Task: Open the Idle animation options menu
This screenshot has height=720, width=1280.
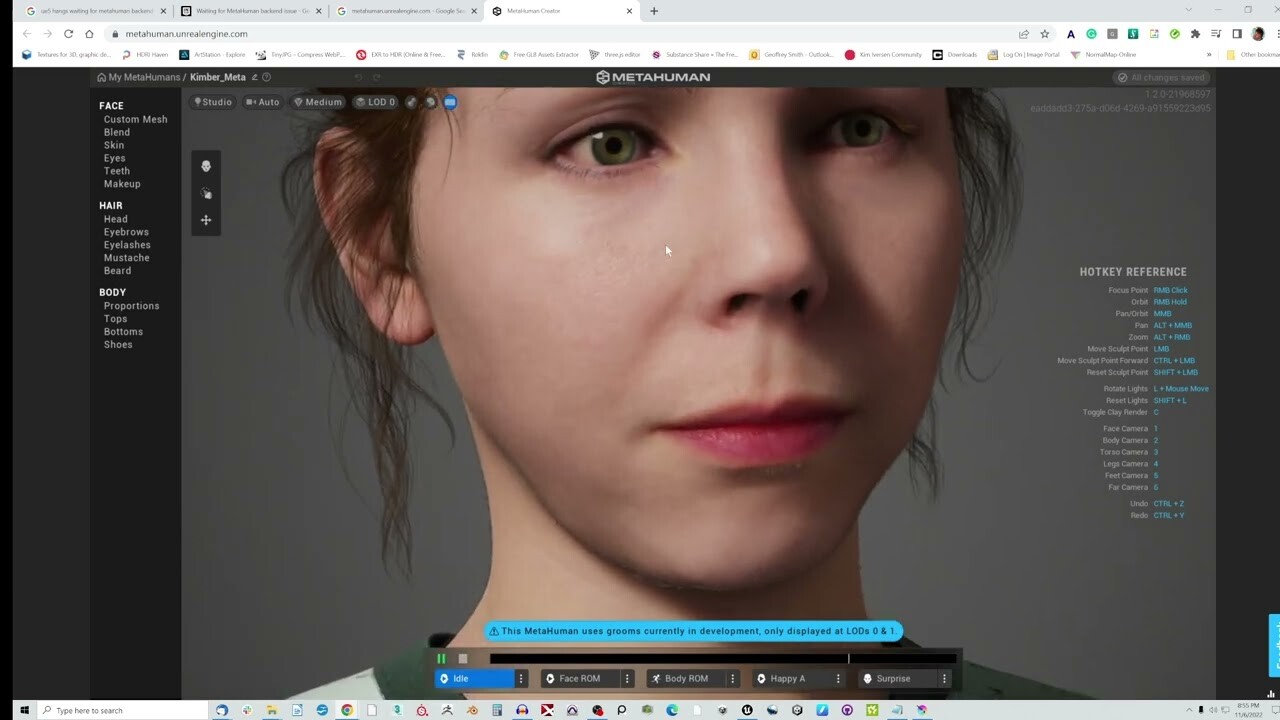Action: click(x=520, y=678)
